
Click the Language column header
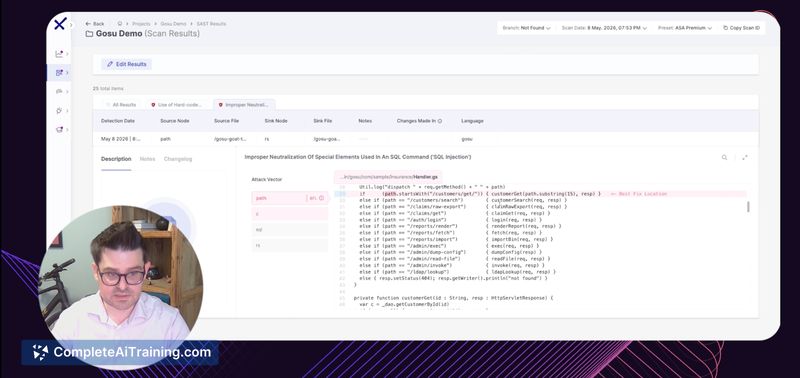(472, 121)
